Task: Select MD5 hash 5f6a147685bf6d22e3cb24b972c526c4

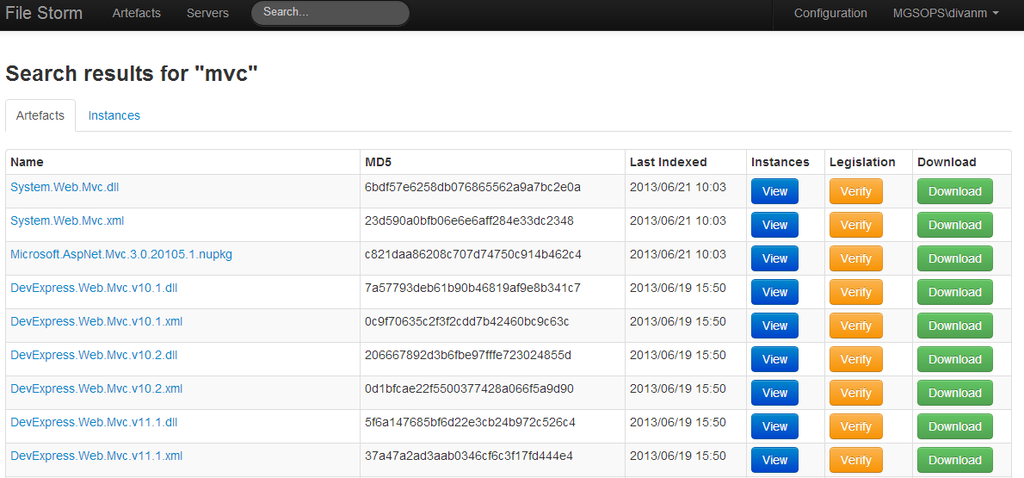Action: tap(470, 422)
